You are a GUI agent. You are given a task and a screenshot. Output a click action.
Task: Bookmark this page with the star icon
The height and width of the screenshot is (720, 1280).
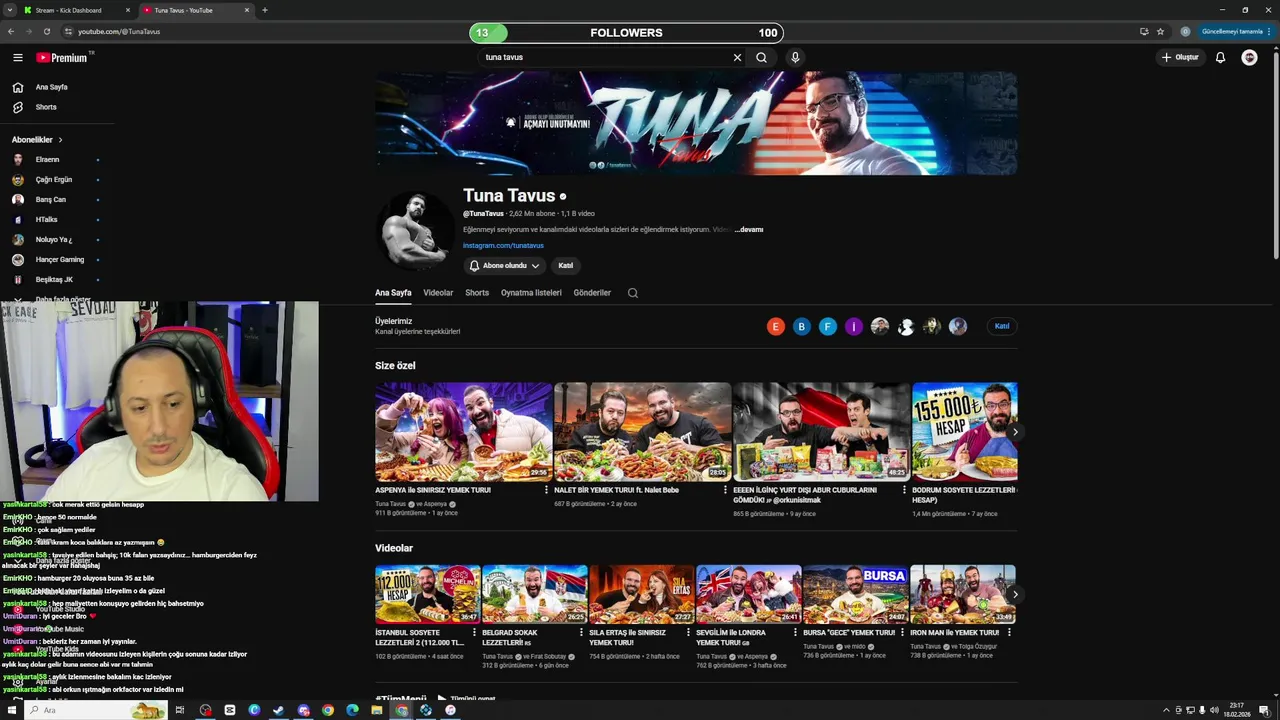1160,31
